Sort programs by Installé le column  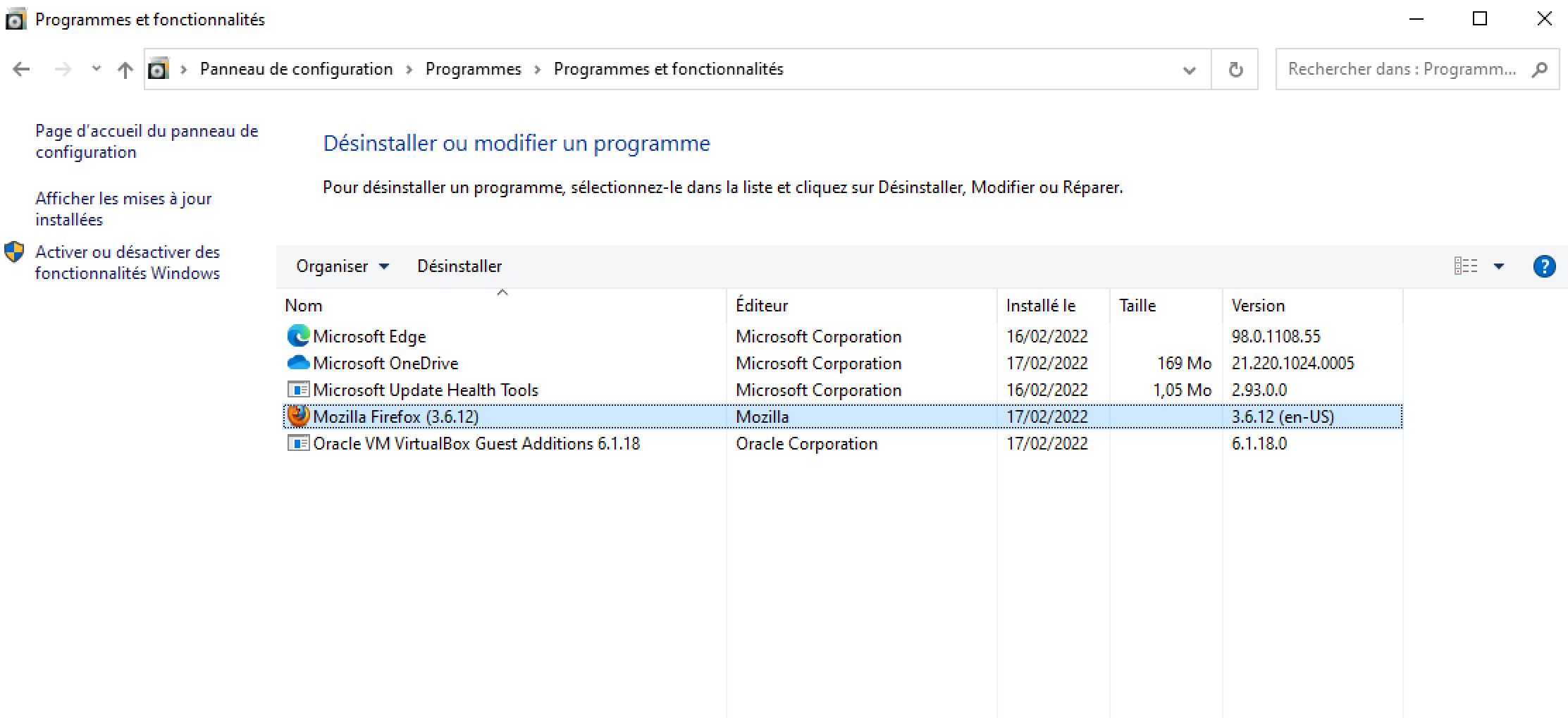pos(1040,306)
